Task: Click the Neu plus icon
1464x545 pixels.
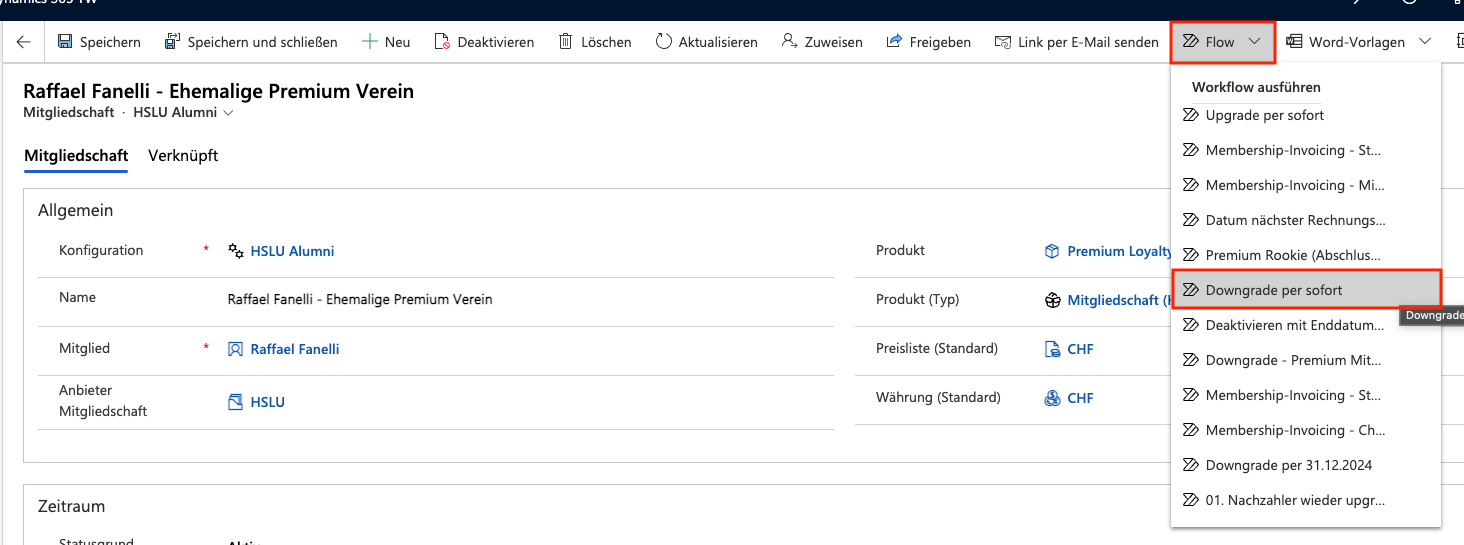Action: [x=369, y=42]
